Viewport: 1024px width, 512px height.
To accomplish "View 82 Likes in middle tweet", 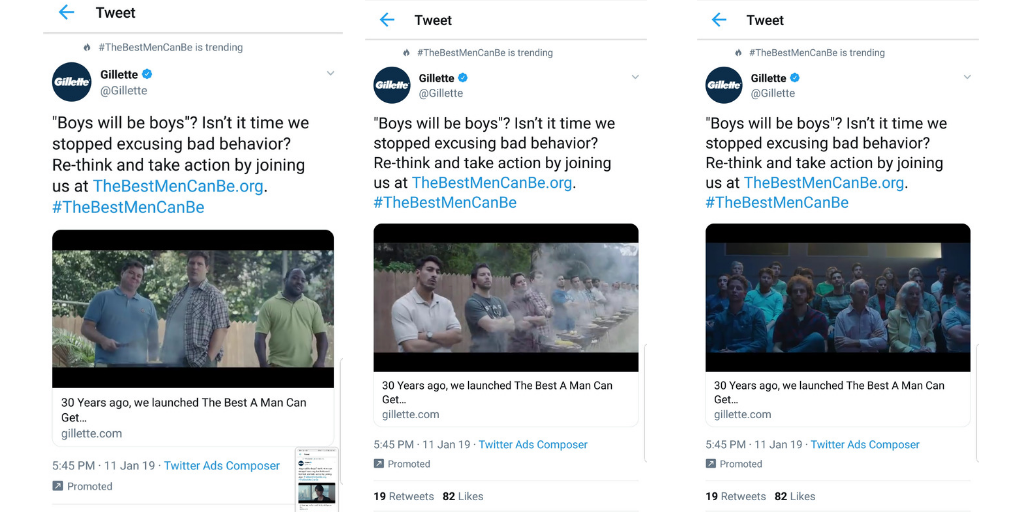I will (463, 496).
